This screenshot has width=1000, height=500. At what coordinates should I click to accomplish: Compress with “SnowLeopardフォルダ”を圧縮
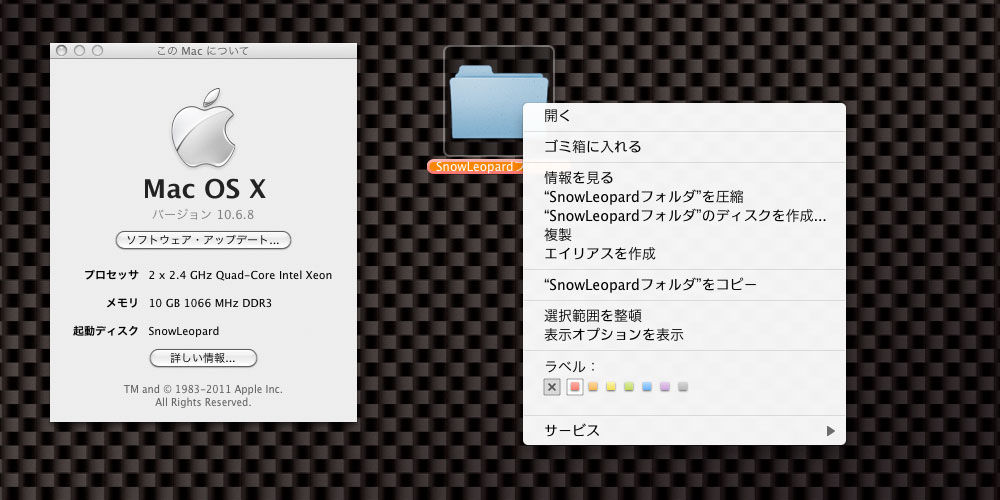(684, 196)
